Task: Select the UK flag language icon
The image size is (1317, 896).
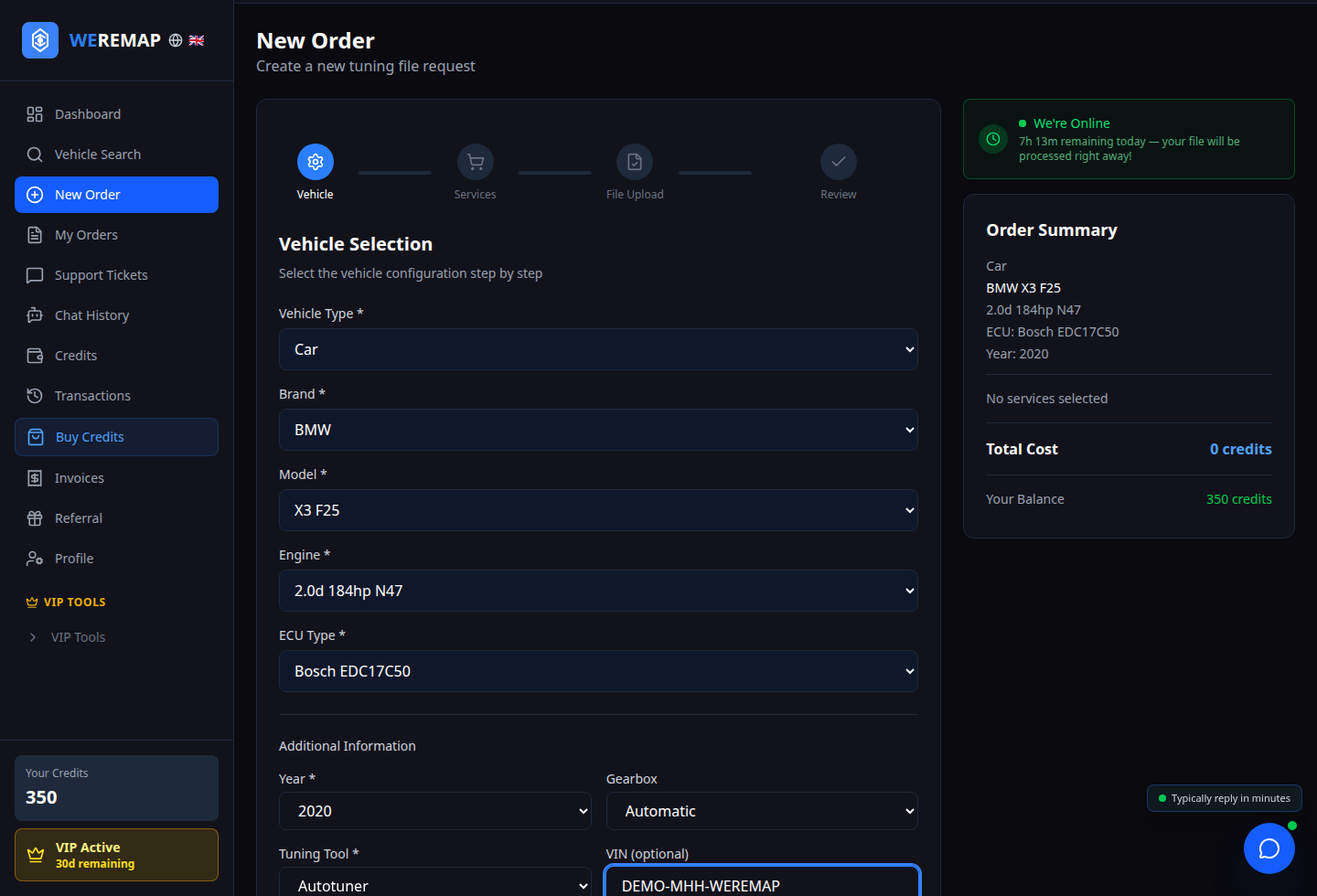Action: click(x=197, y=40)
